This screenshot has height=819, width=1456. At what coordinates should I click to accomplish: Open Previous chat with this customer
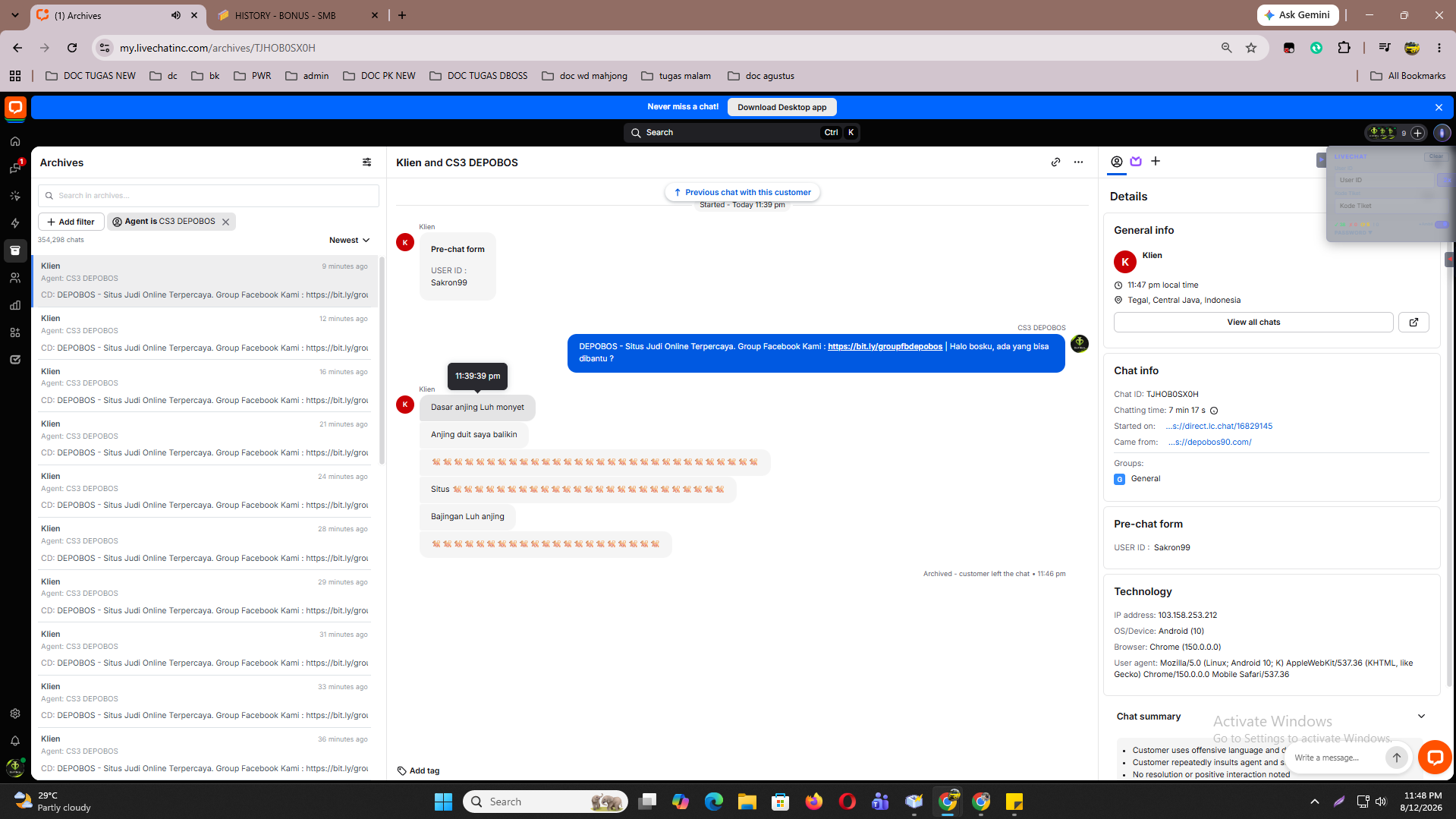[x=742, y=192]
